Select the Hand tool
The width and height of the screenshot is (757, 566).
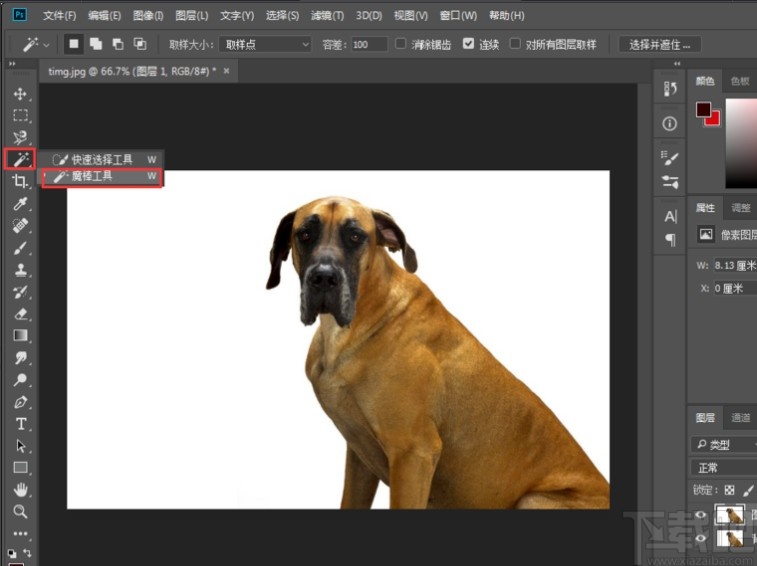[x=20, y=490]
